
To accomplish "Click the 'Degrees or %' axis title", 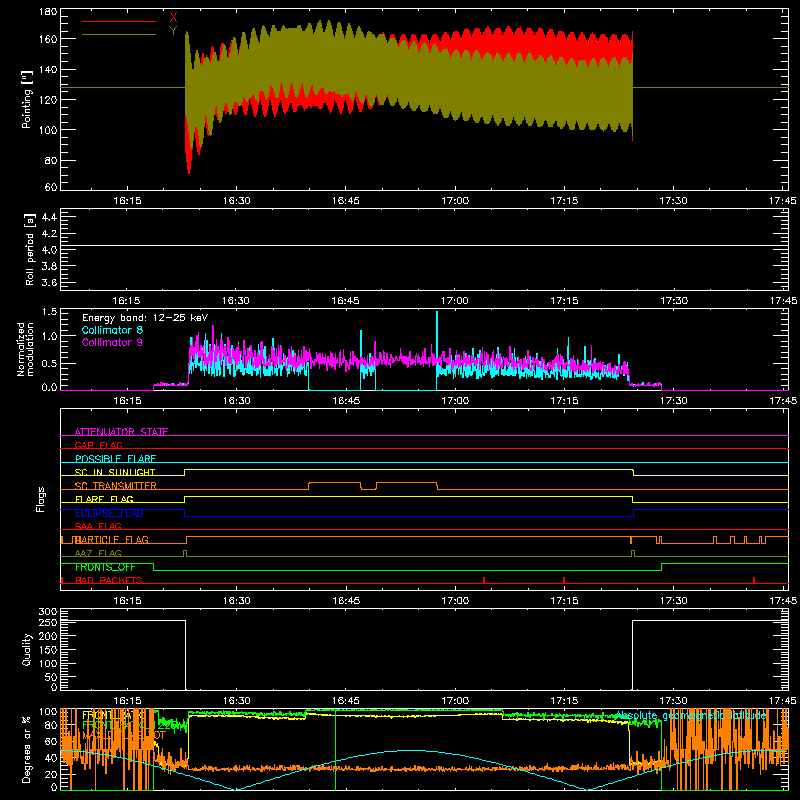I will click(x=27, y=750).
